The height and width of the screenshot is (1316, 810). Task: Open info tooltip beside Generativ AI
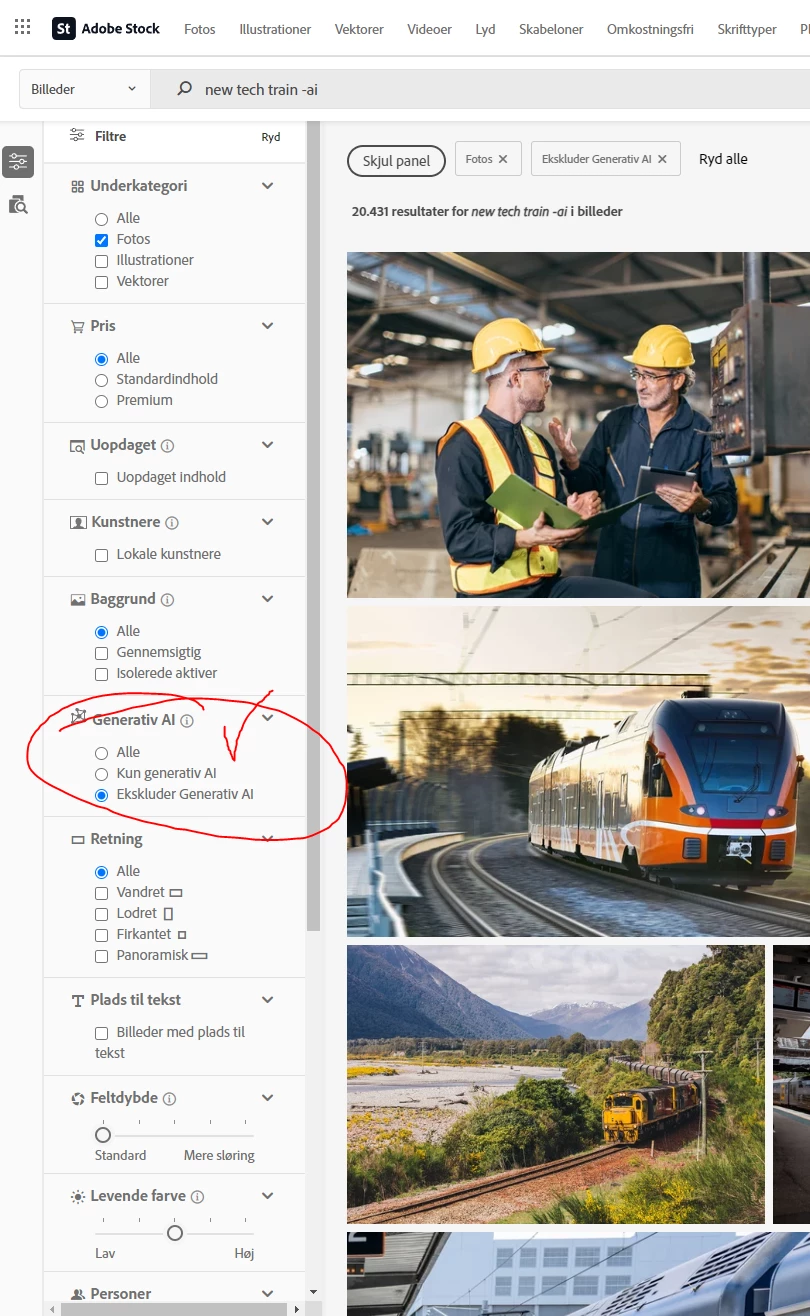click(x=187, y=721)
